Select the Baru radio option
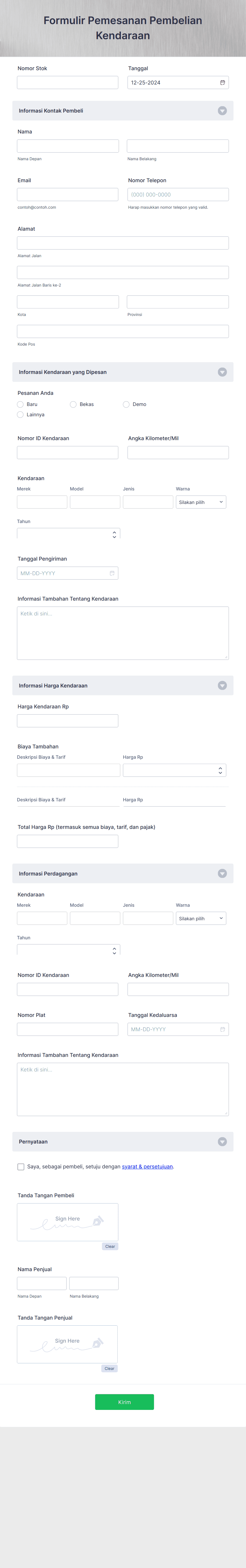This screenshot has height=1568, width=246. click(x=21, y=404)
